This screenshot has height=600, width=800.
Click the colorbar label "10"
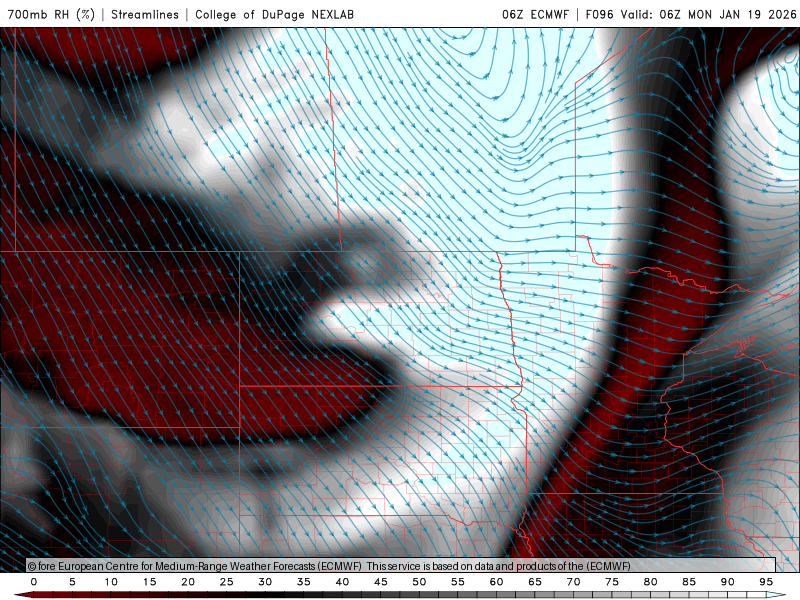click(111, 582)
